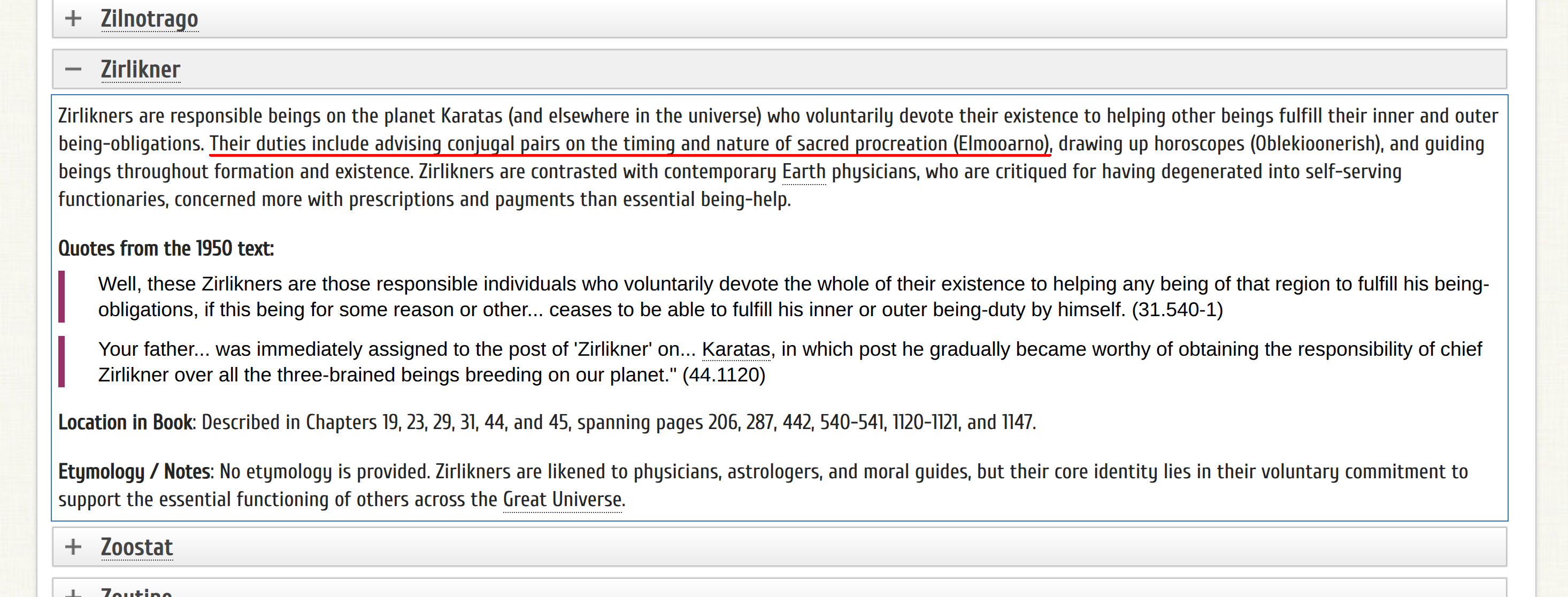This screenshot has height=597, width=1568.
Task: Click blank area of Zilnotrago header bar
Action: pyautogui.click(x=852, y=18)
